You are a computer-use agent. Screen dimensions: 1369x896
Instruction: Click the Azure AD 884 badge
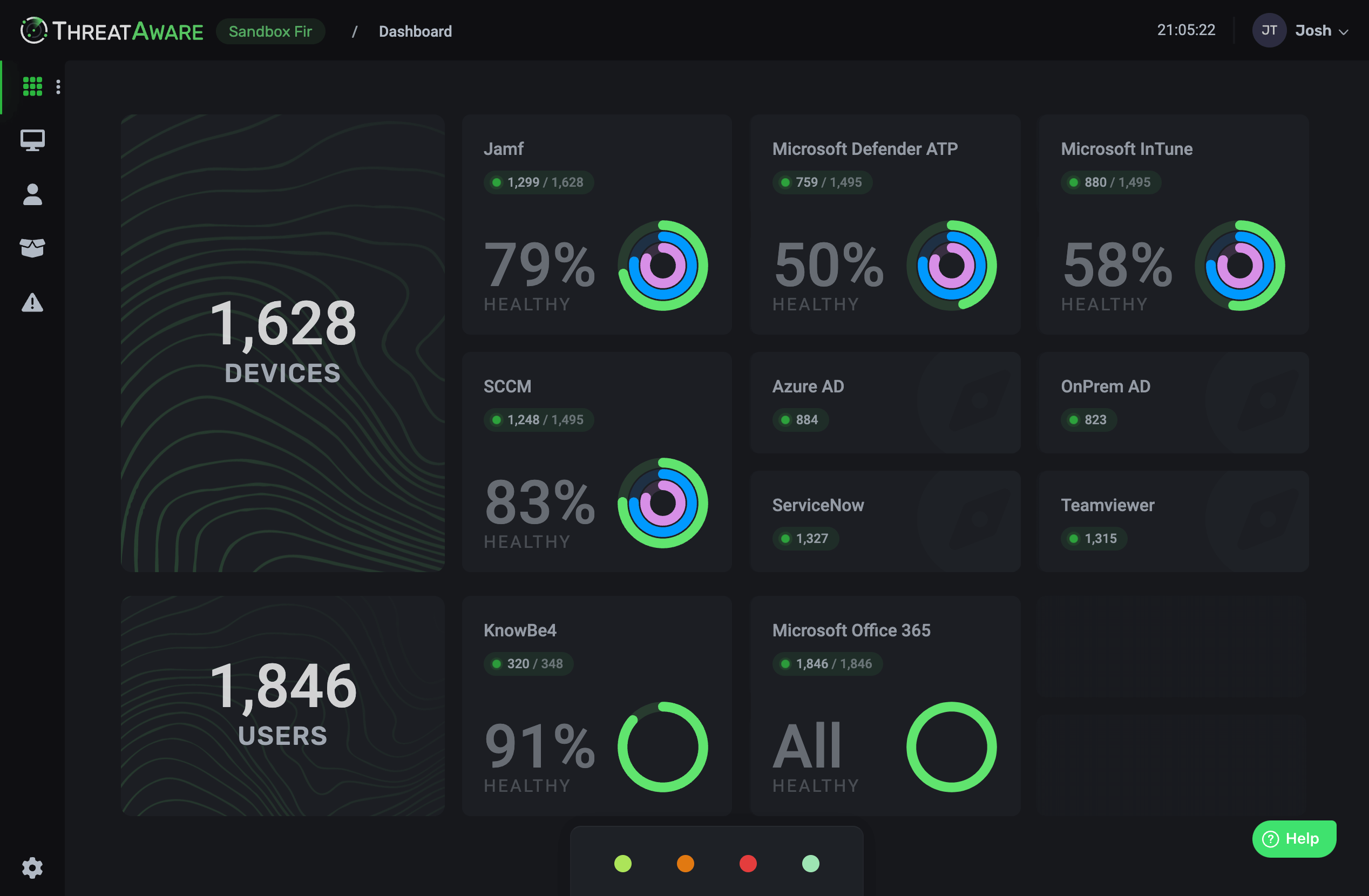pyautogui.click(x=801, y=420)
